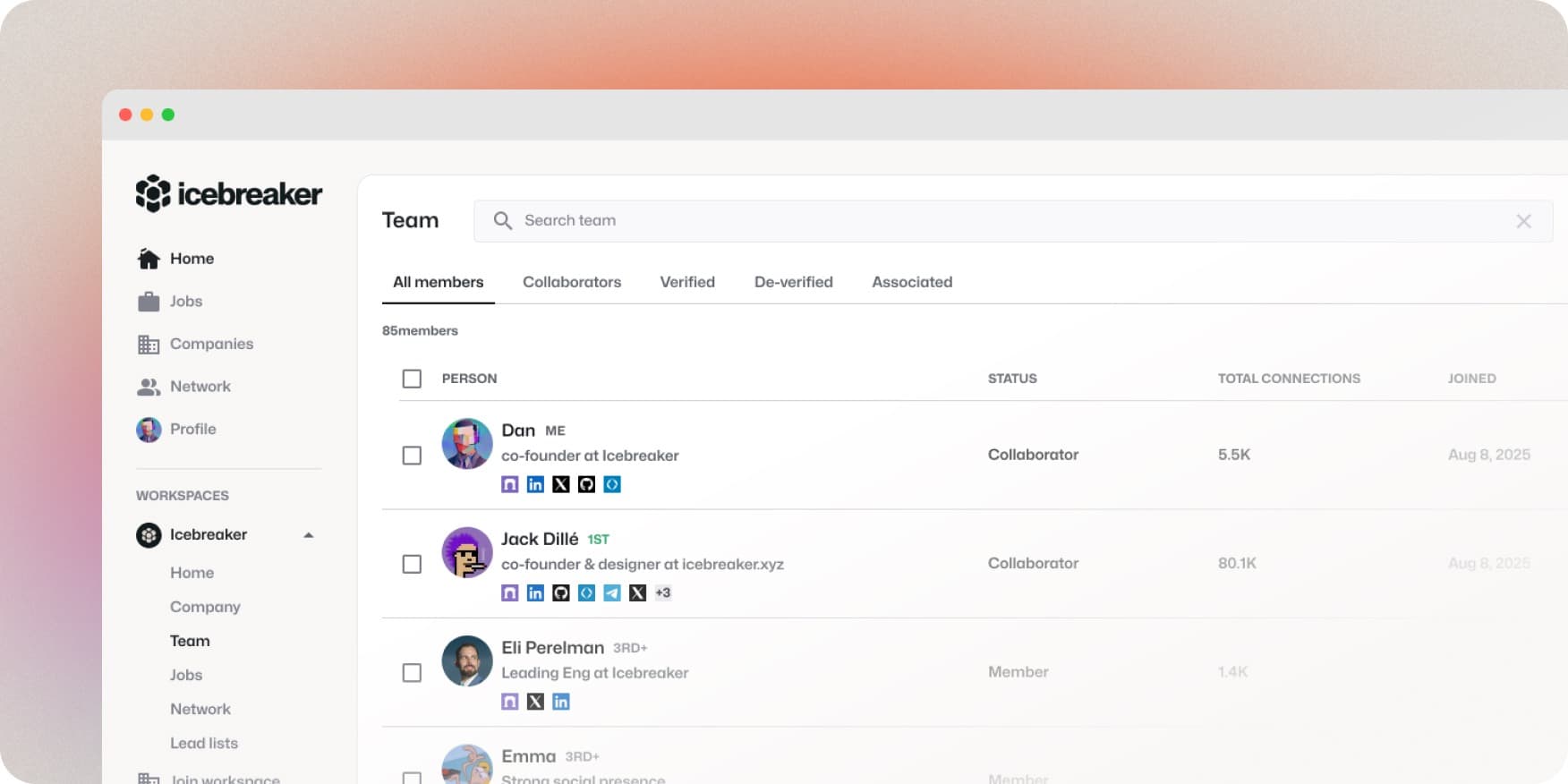Screen dimensions: 1568x784
Task: Click the icebreaker logo
Action: 228,193
